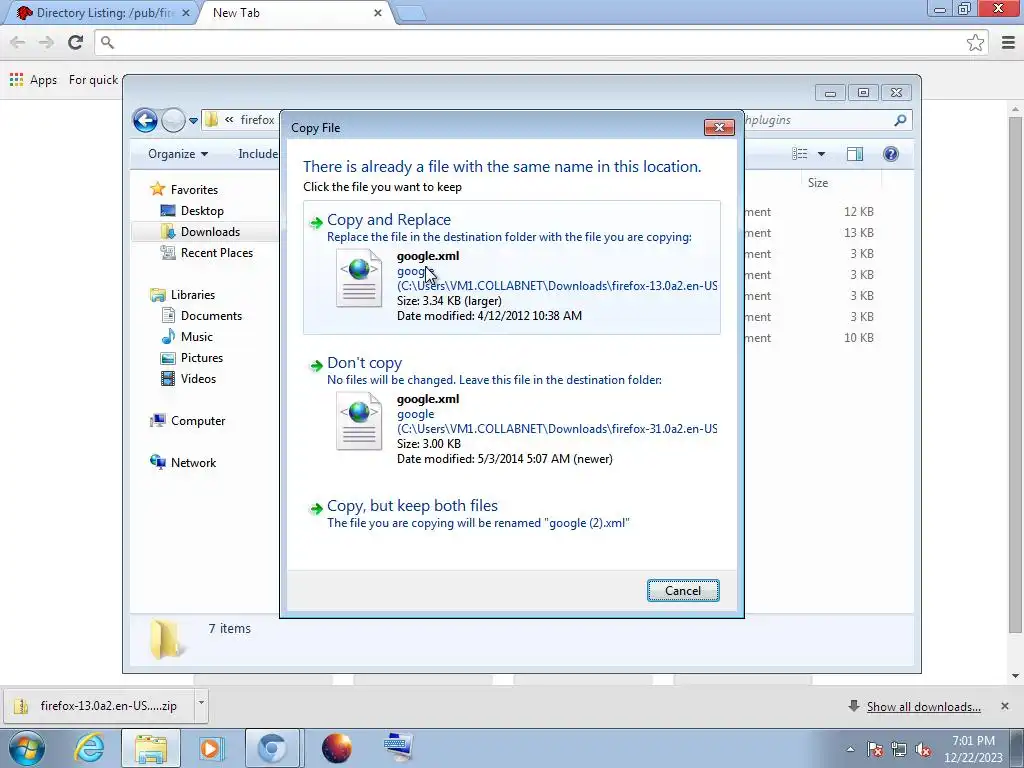Open network status tray icon
The image size is (1024, 768).
pos(899,749)
